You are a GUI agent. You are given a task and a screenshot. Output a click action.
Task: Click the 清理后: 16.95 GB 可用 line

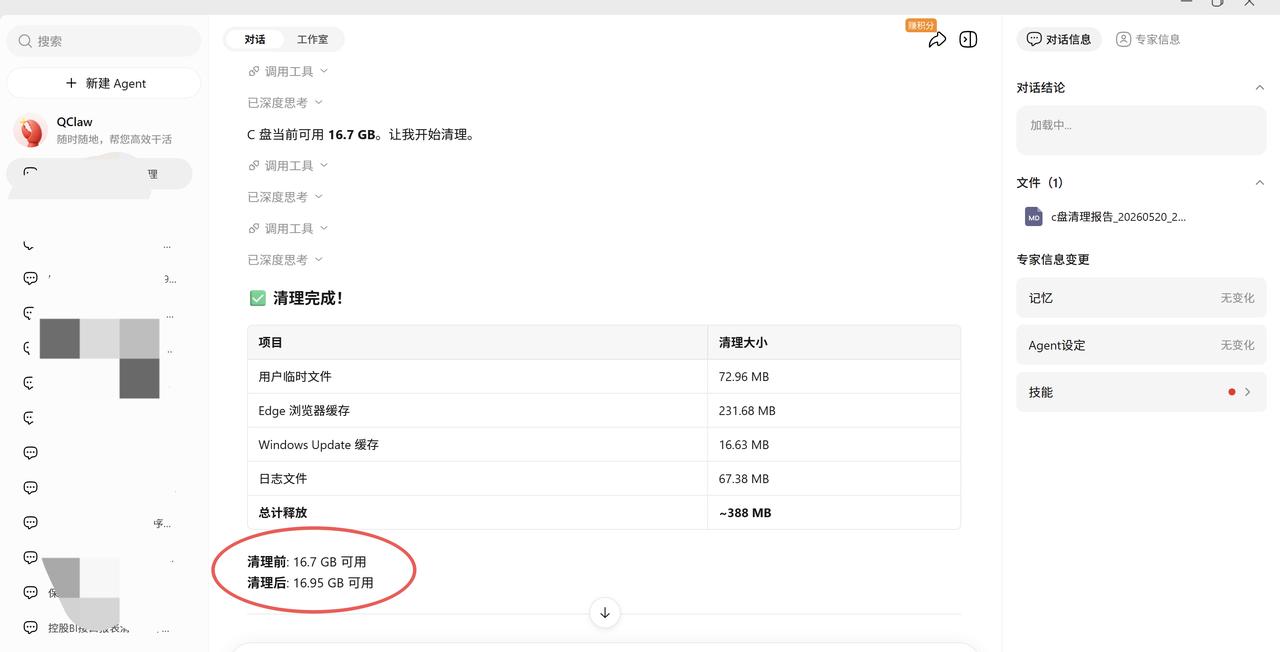tap(311, 582)
